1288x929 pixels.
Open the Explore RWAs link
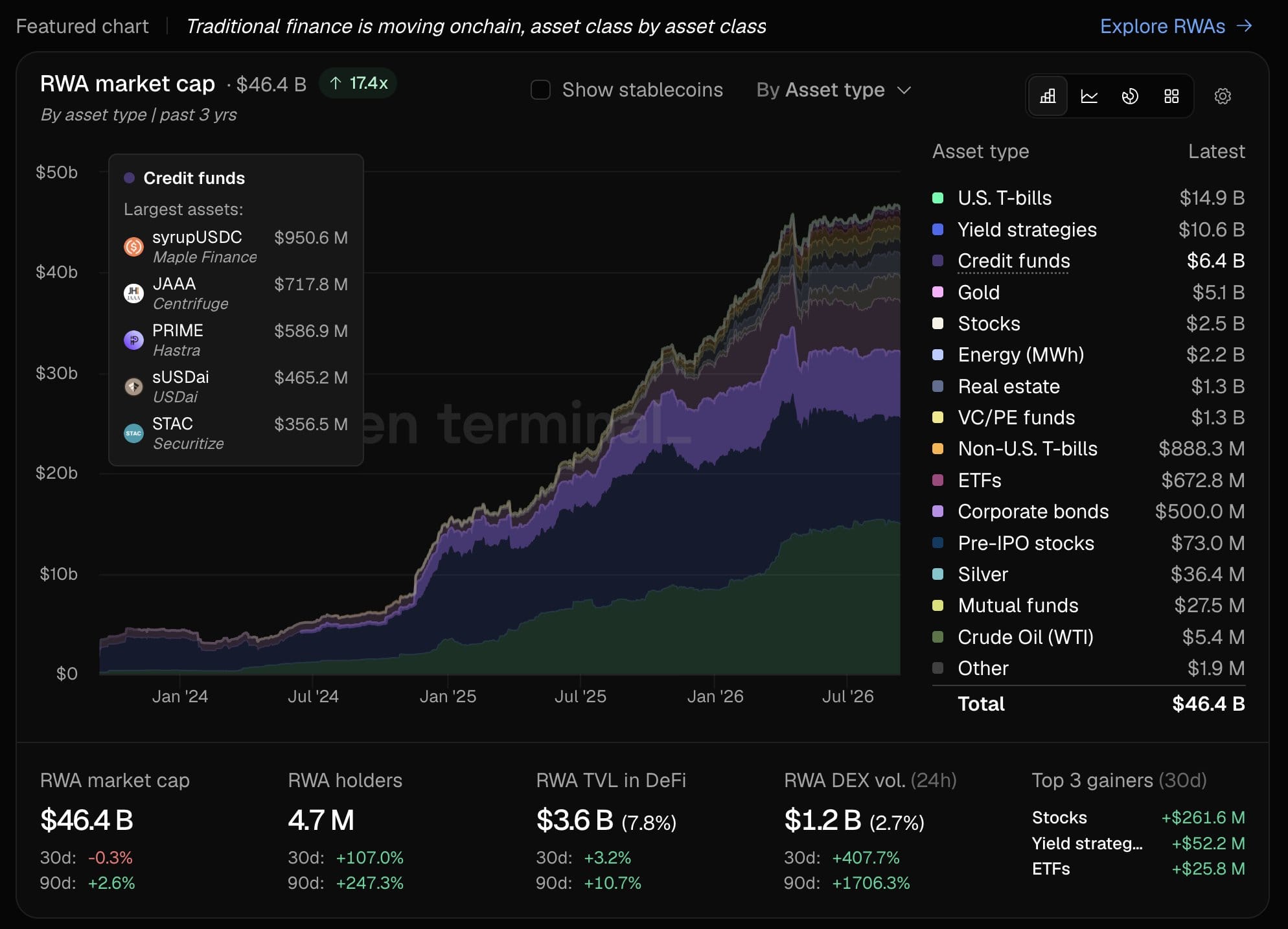[1176, 27]
